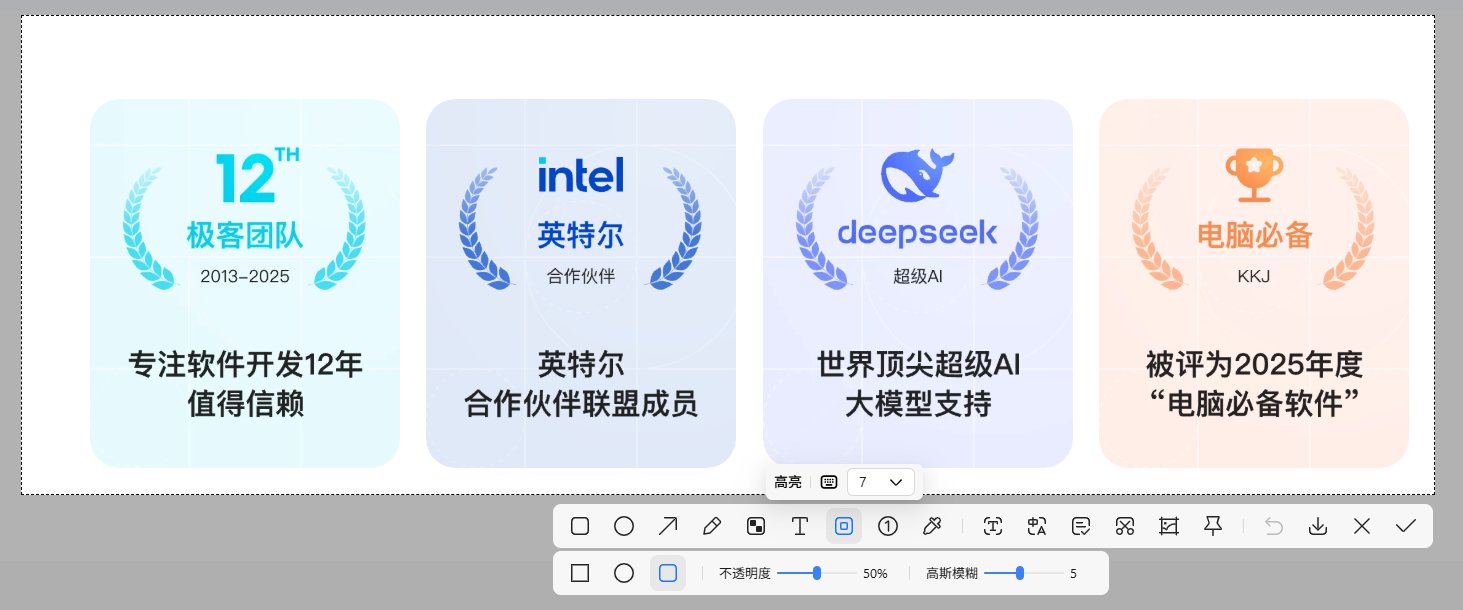Click the text 专注软件开发12年
The width and height of the screenshot is (1463, 610).
pyautogui.click(x=245, y=364)
